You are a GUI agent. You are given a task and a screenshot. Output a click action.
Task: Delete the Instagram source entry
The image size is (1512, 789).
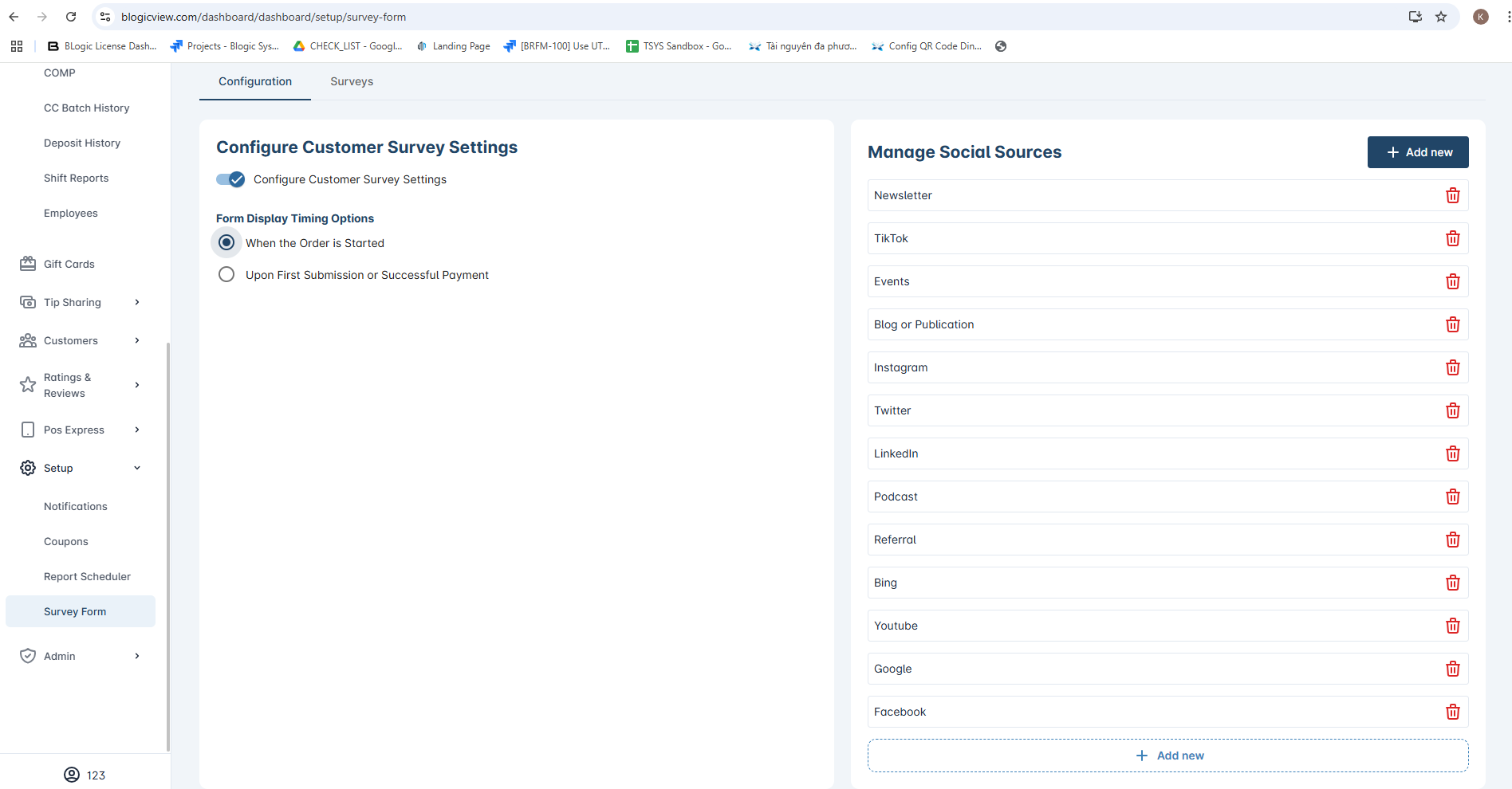point(1452,367)
